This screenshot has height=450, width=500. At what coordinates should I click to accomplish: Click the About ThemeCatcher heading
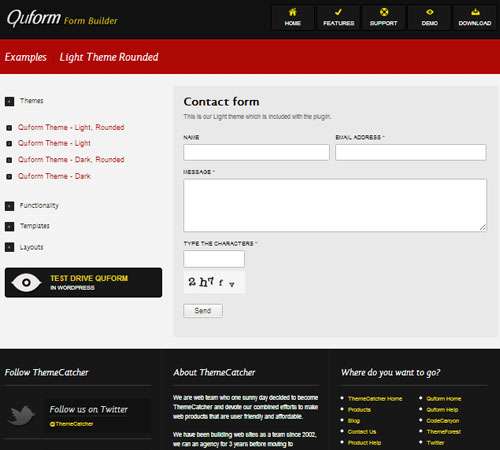coord(214,372)
